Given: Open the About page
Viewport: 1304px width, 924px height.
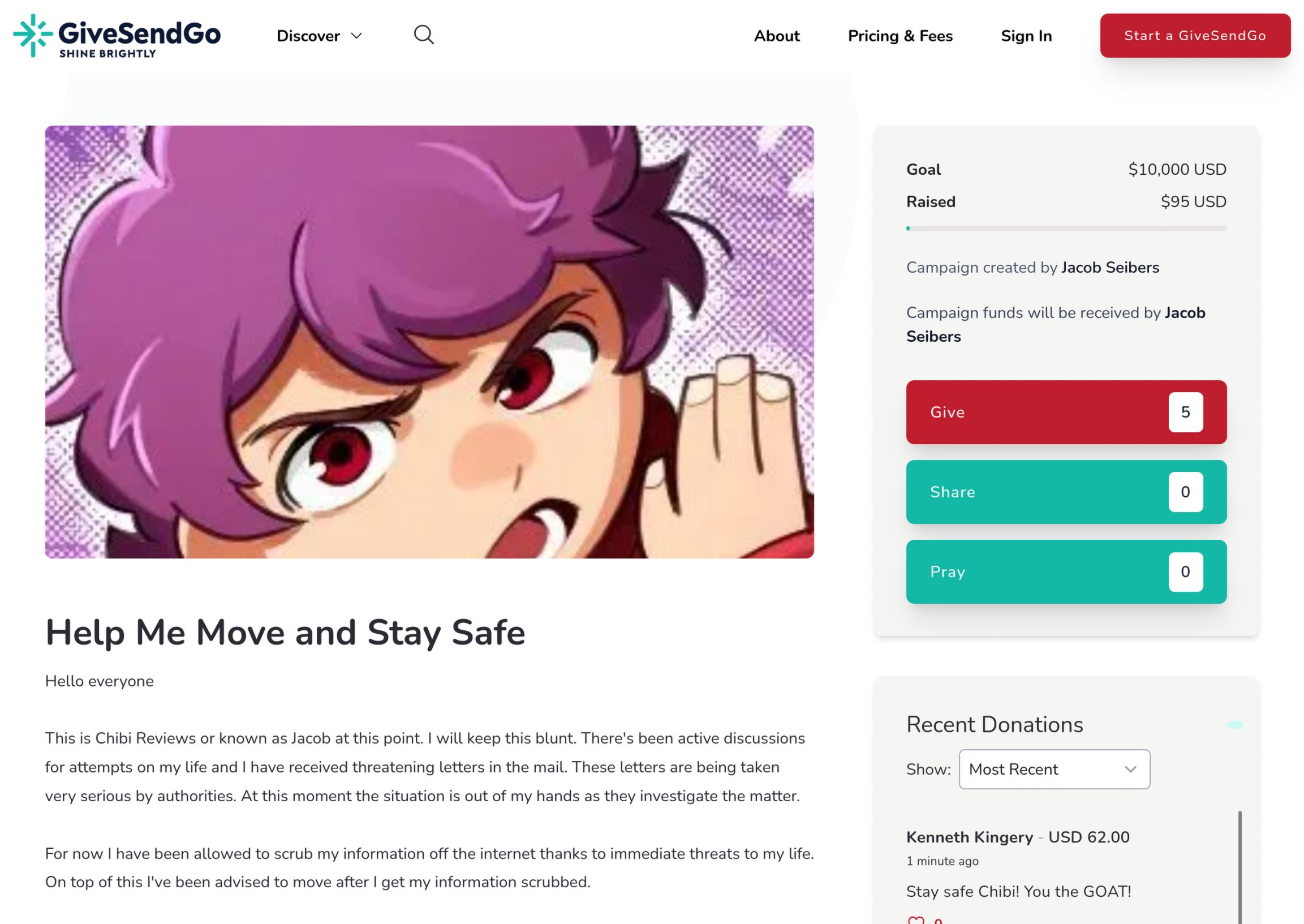Looking at the screenshot, I should coord(776,36).
